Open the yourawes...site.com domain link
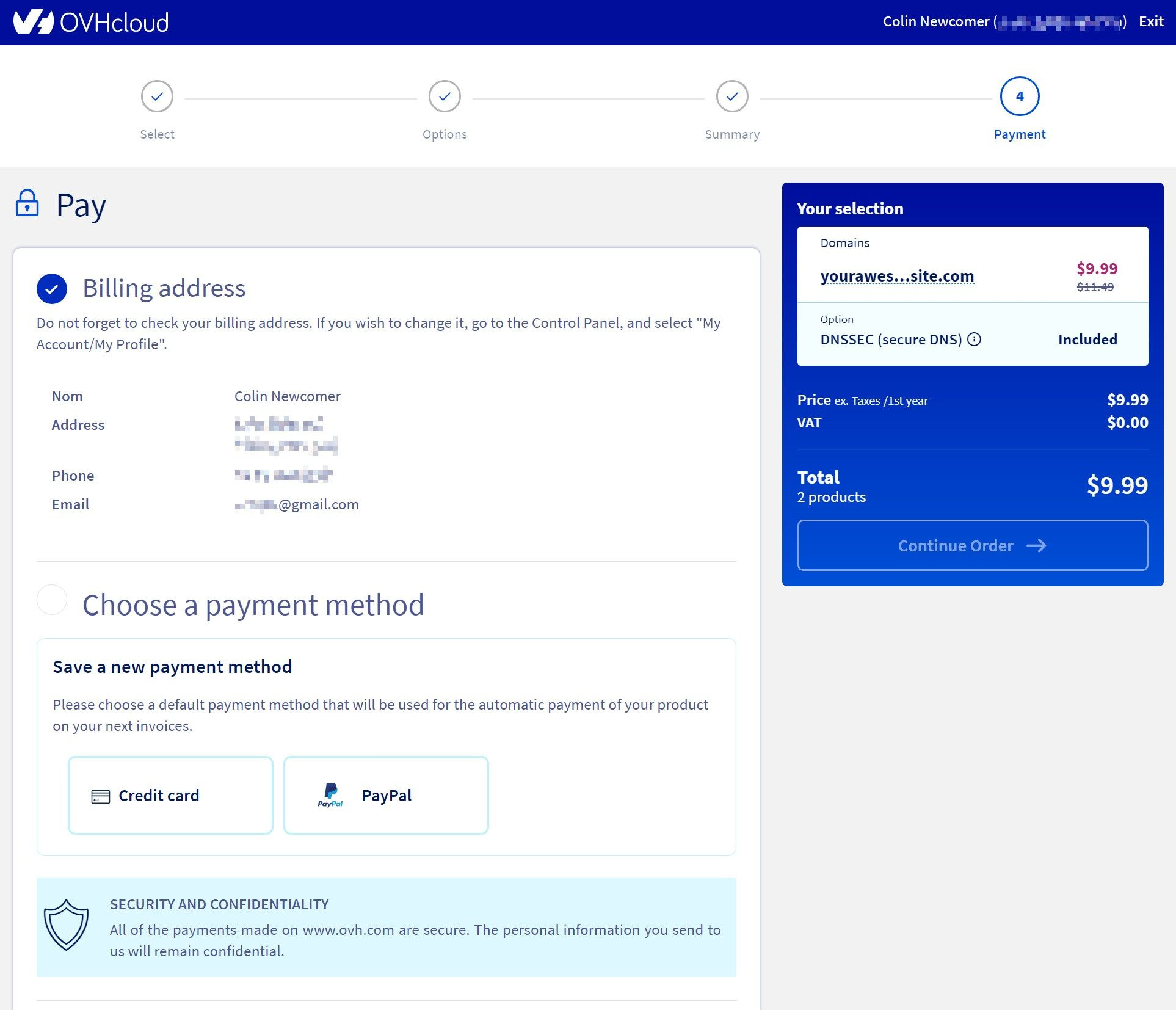This screenshot has width=1176, height=1010. pos(897,275)
